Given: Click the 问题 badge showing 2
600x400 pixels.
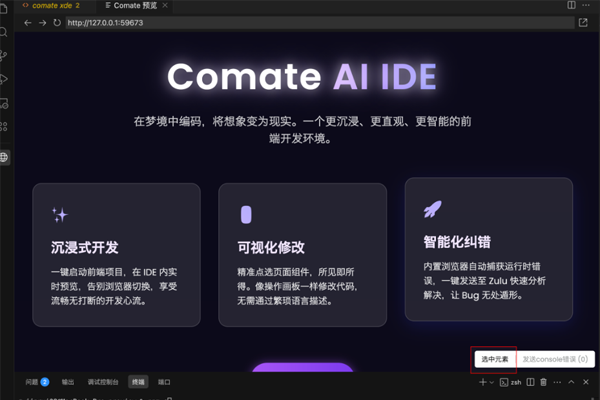Looking at the screenshot, I should tap(45, 382).
